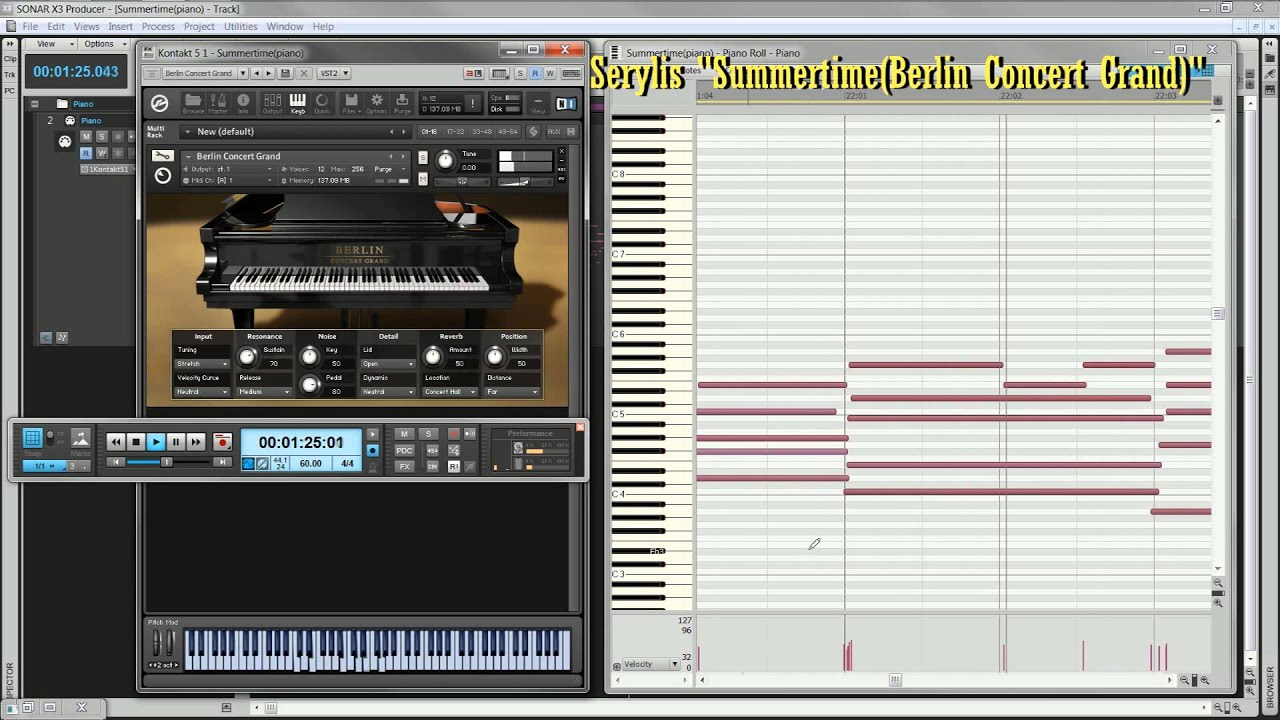Image resolution: width=1280 pixels, height=720 pixels.
Task: Select Kontakt channel page 17-32
Action: [455, 131]
